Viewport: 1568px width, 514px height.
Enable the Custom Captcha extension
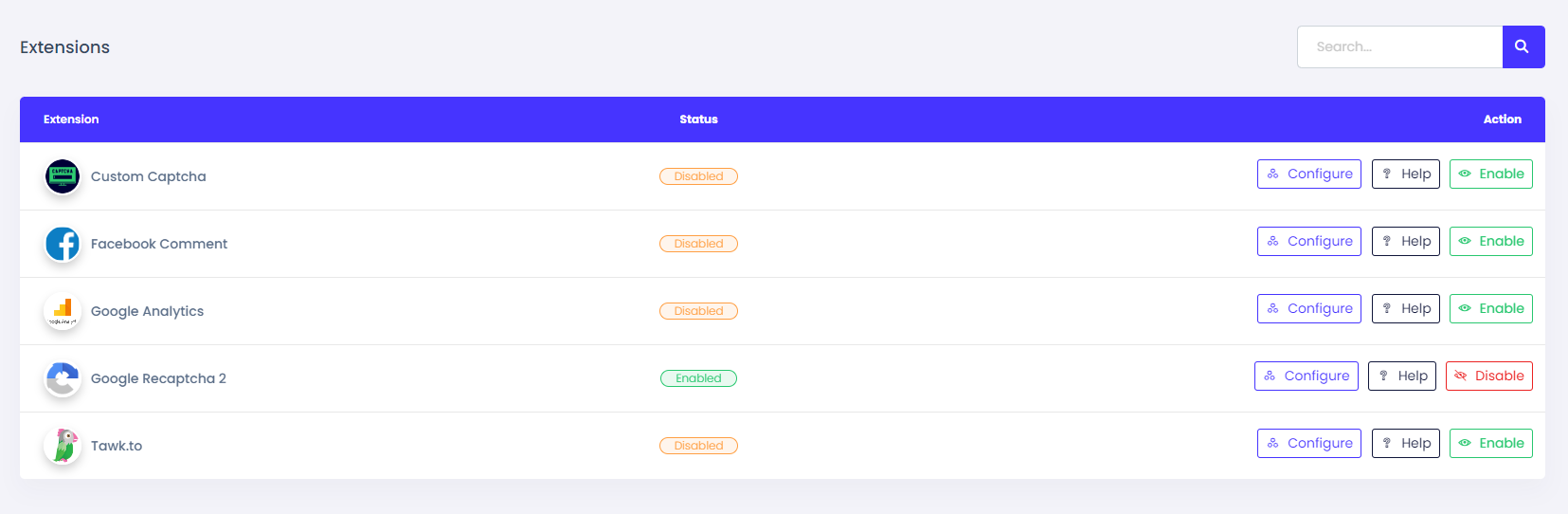(1490, 174)
